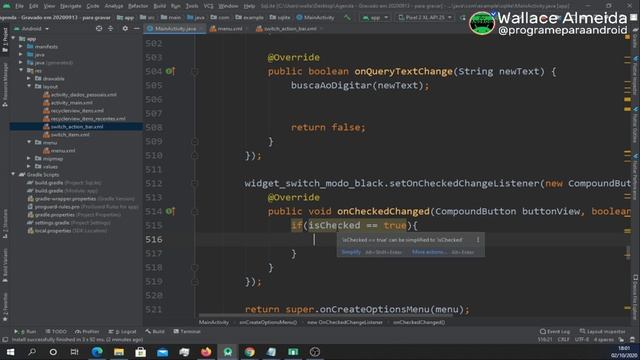This screenshot has height=360, width=640.
Task: Toggle code fold marker at line 504
Action: [195, 72]
